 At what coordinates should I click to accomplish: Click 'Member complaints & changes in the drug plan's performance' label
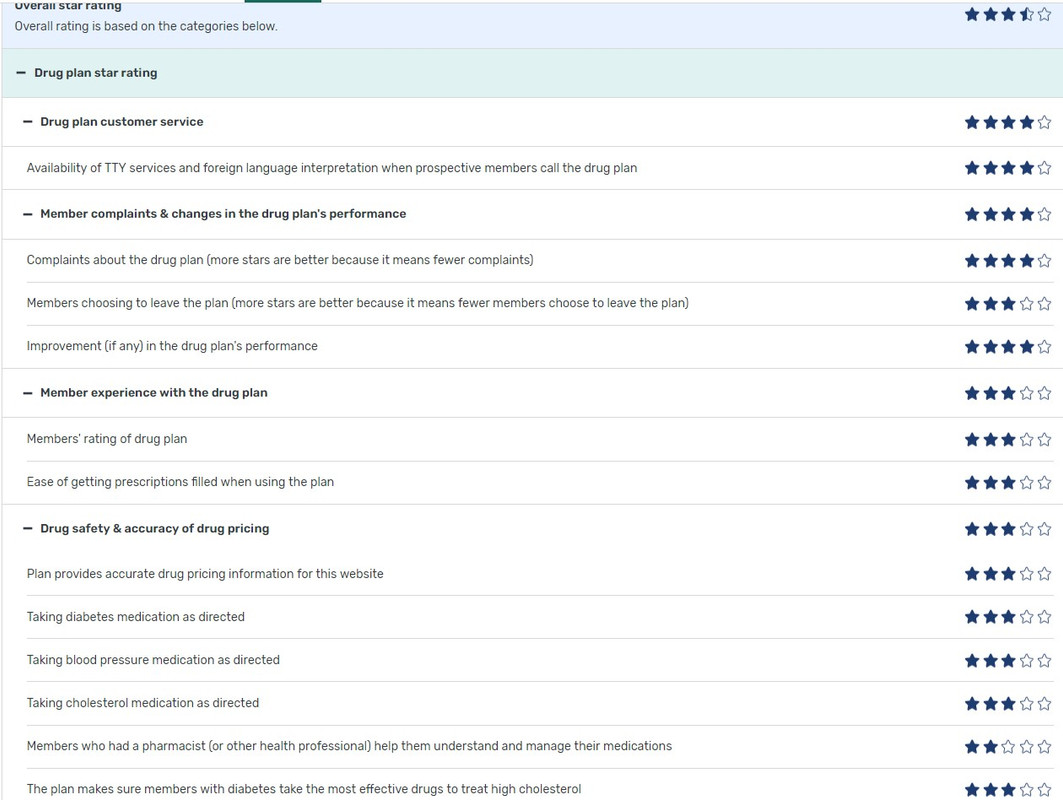coord(223,214)
